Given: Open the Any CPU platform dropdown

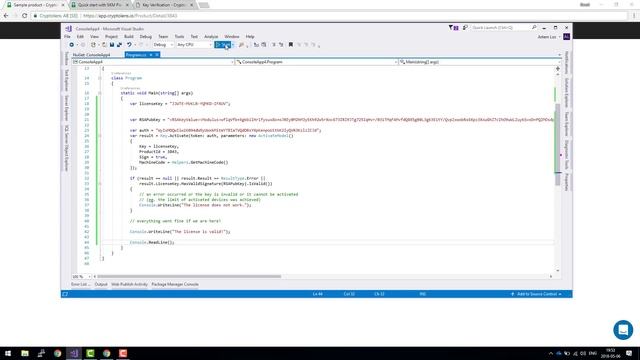Looking at the screenshot, I should [x=194, y=44].
